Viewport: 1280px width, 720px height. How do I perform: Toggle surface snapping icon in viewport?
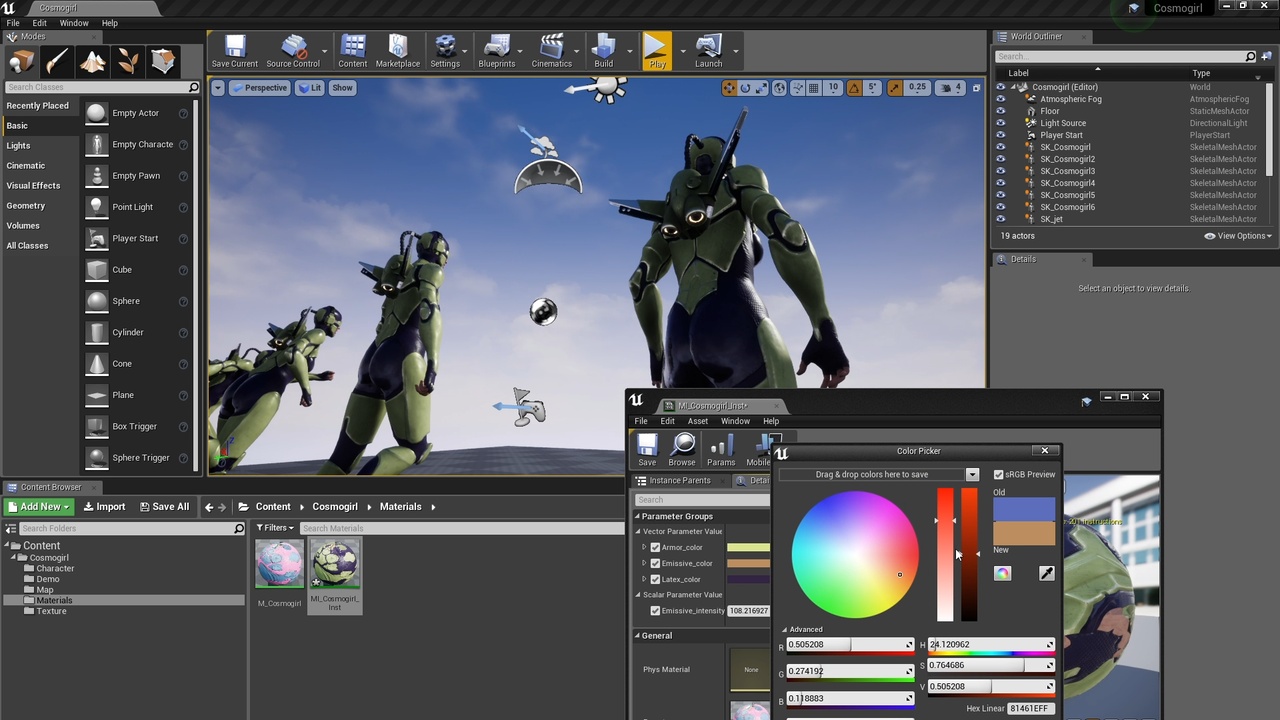tap(796, 88)
